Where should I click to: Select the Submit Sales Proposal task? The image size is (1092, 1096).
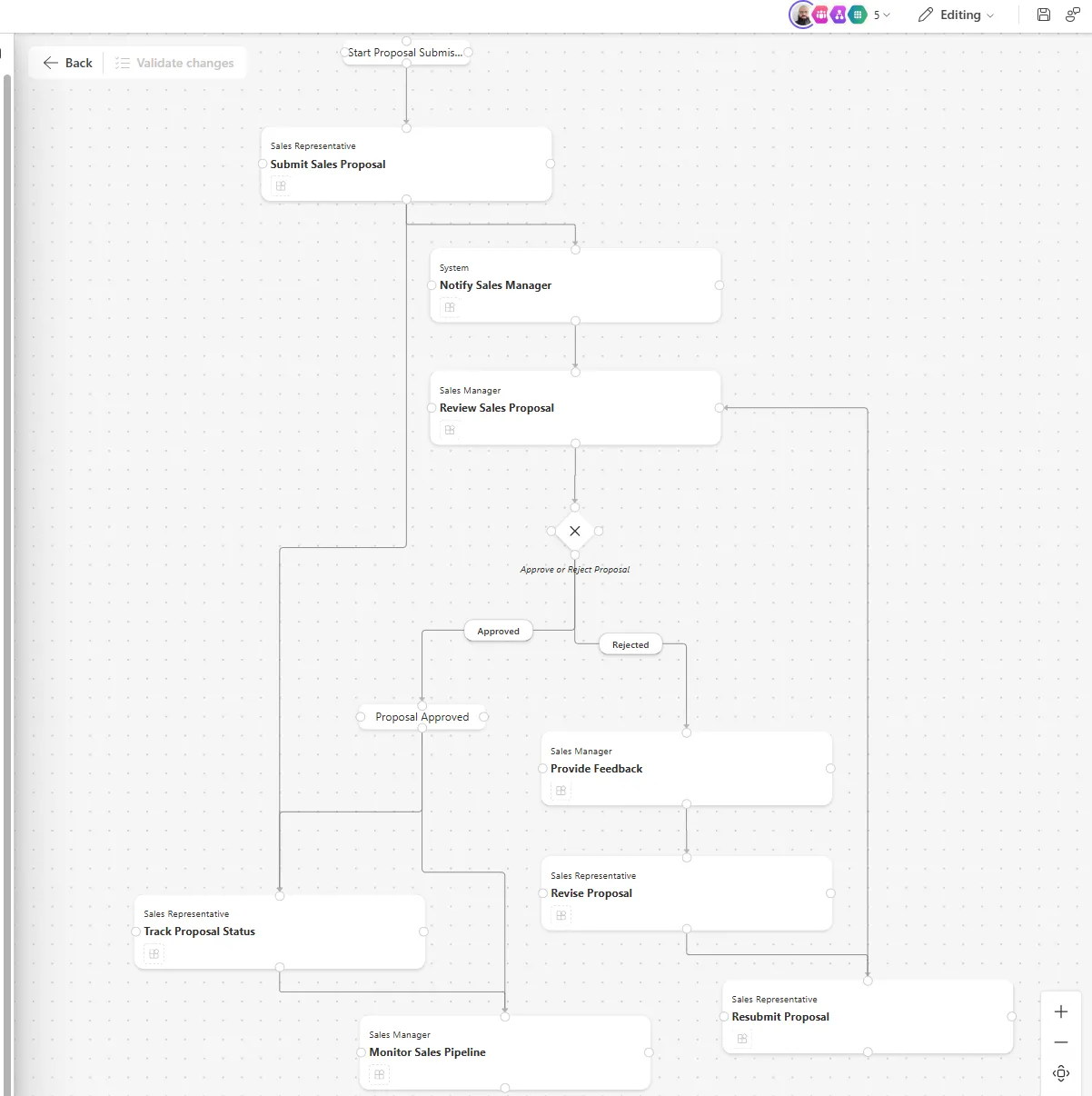tap(406, 164)
